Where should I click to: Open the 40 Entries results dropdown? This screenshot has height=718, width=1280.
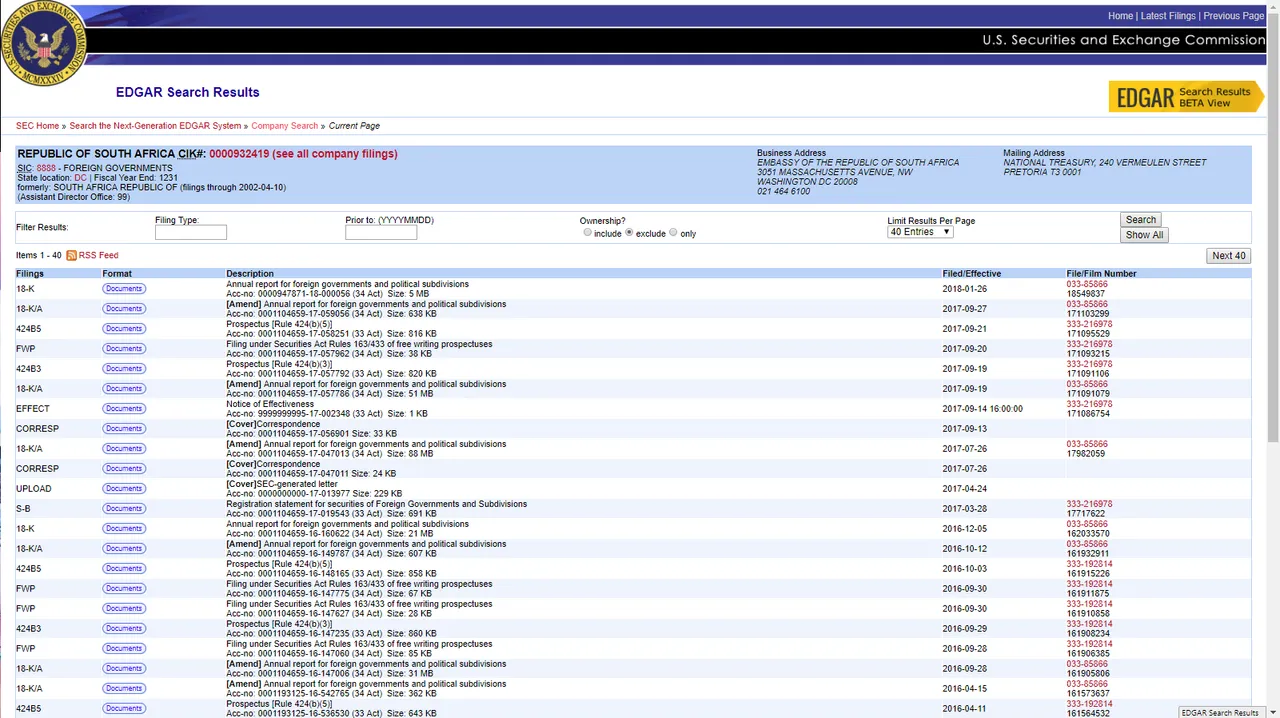coord(920,232)
